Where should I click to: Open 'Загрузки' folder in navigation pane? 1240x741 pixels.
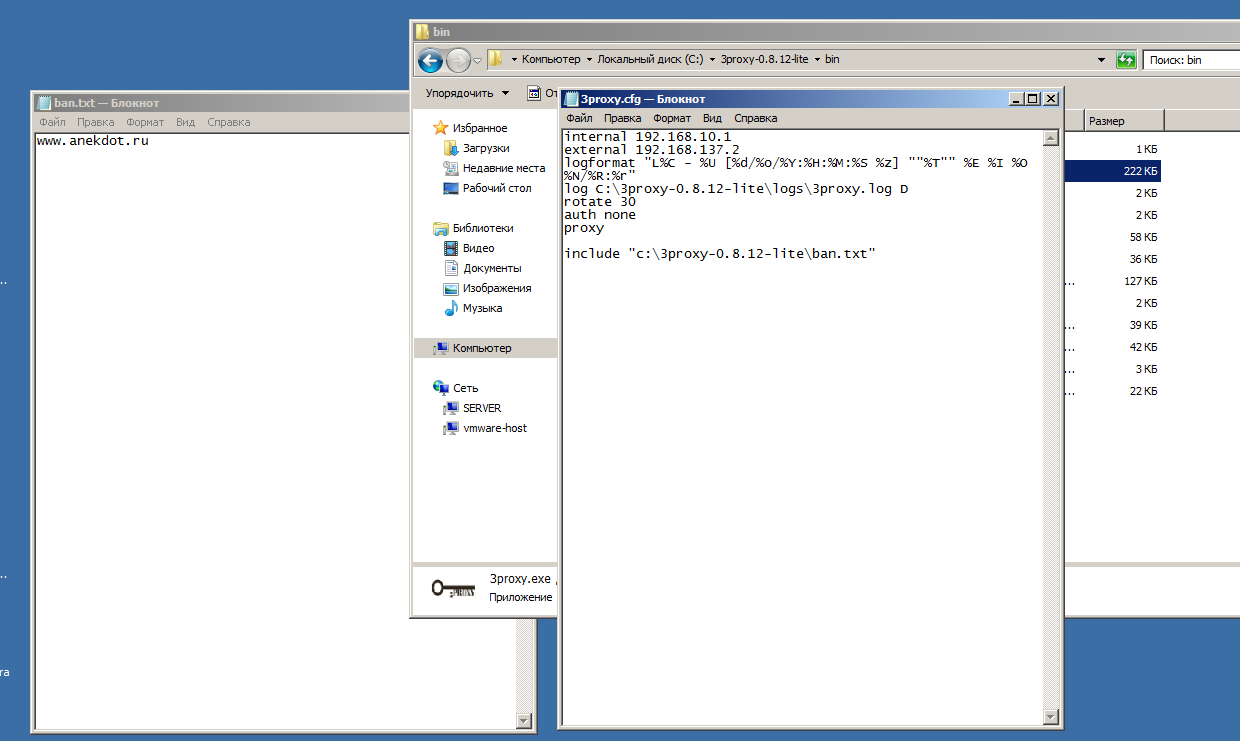pyautogui.click(x=485, y=148)
